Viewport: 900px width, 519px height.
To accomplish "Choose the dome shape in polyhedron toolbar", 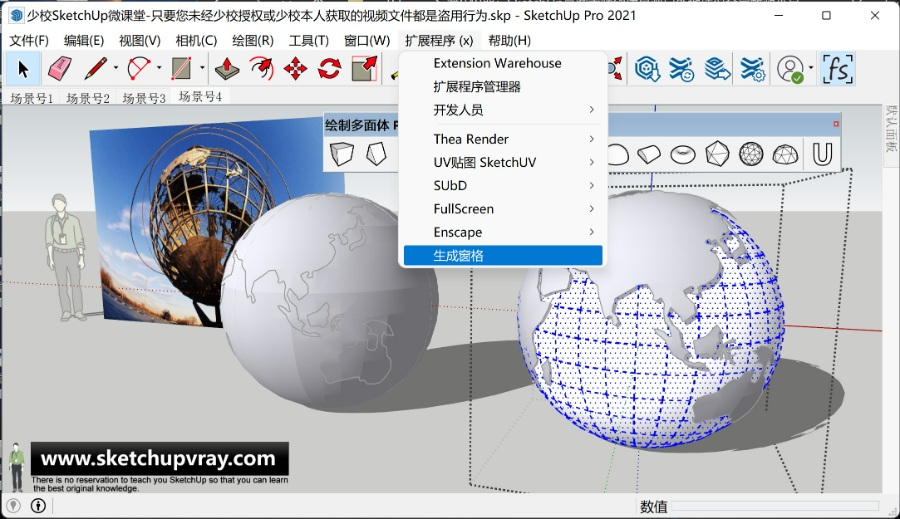I will pyautogui.click(x=618, y=154).
